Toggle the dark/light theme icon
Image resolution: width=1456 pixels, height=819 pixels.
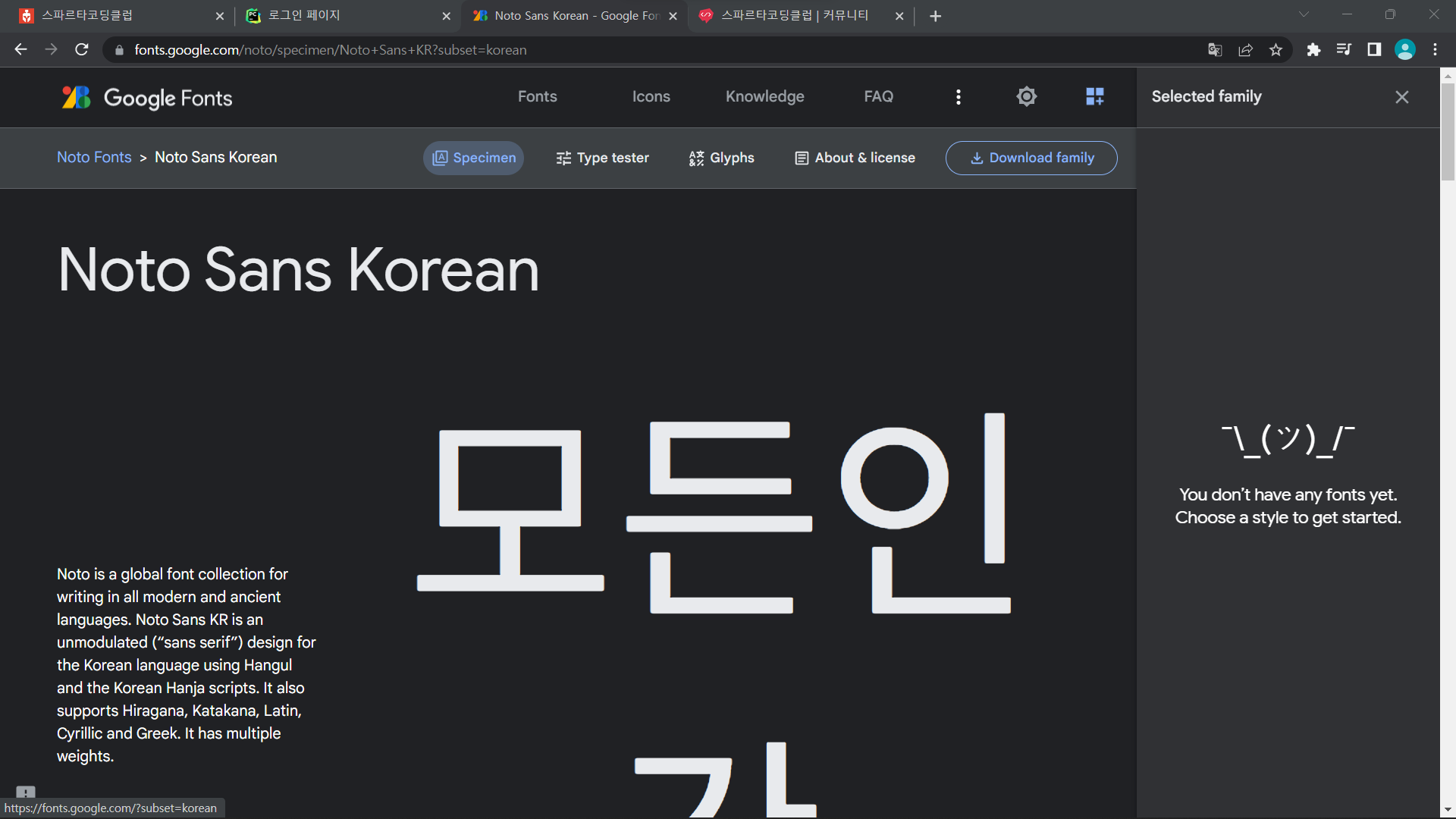[x=1026, y=96]
